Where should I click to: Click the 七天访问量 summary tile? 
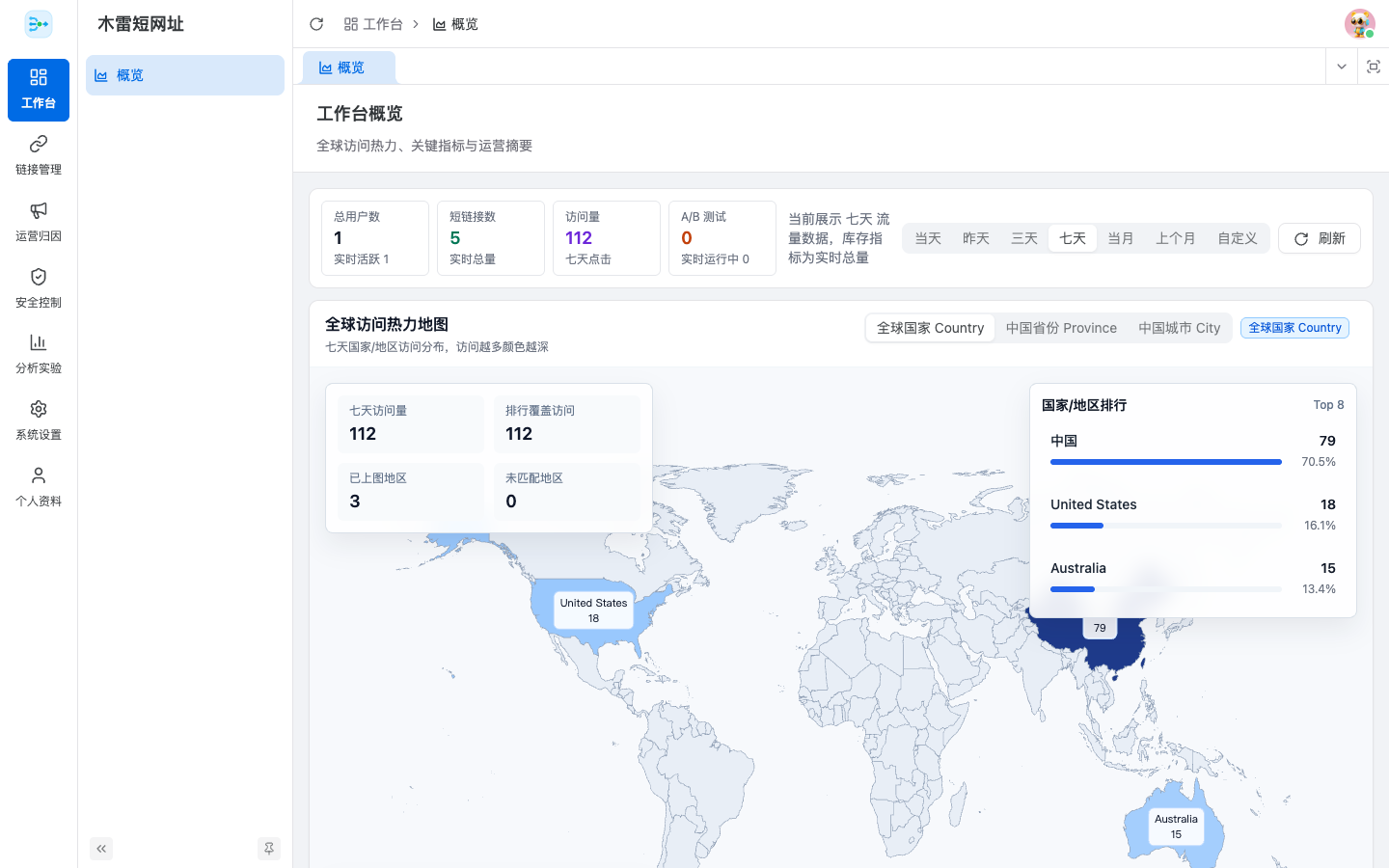pos(411,424)
